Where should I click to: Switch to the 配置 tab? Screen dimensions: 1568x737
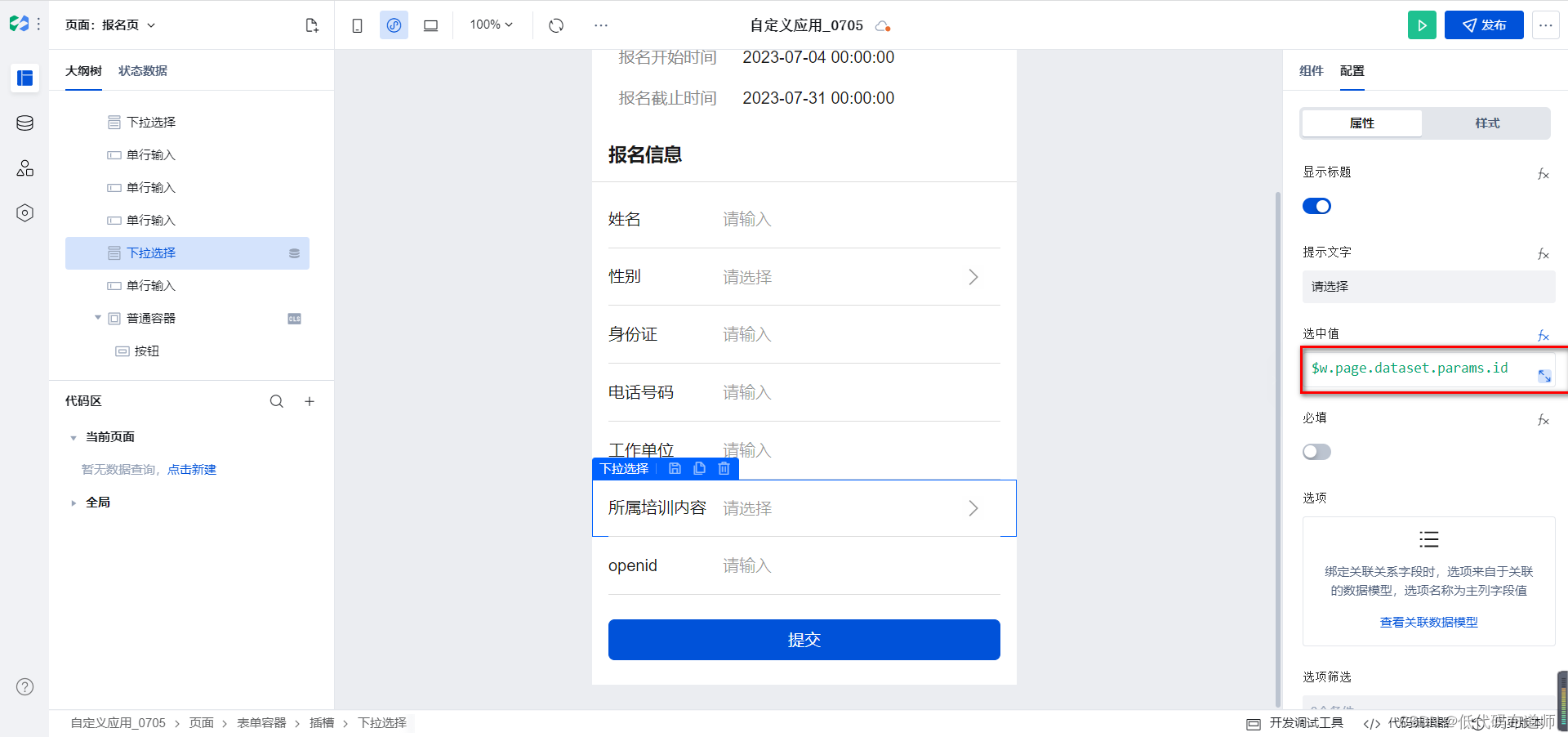(x=1352, y=71)
